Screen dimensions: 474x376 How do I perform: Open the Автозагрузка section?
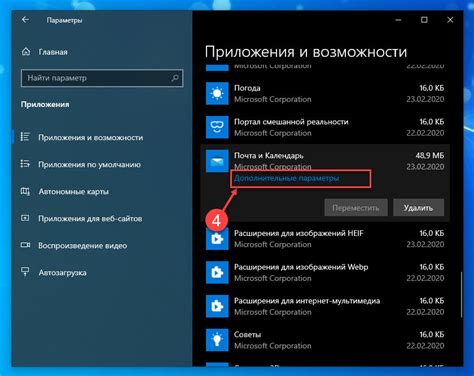pyautogui.click(x=62, y=273)
